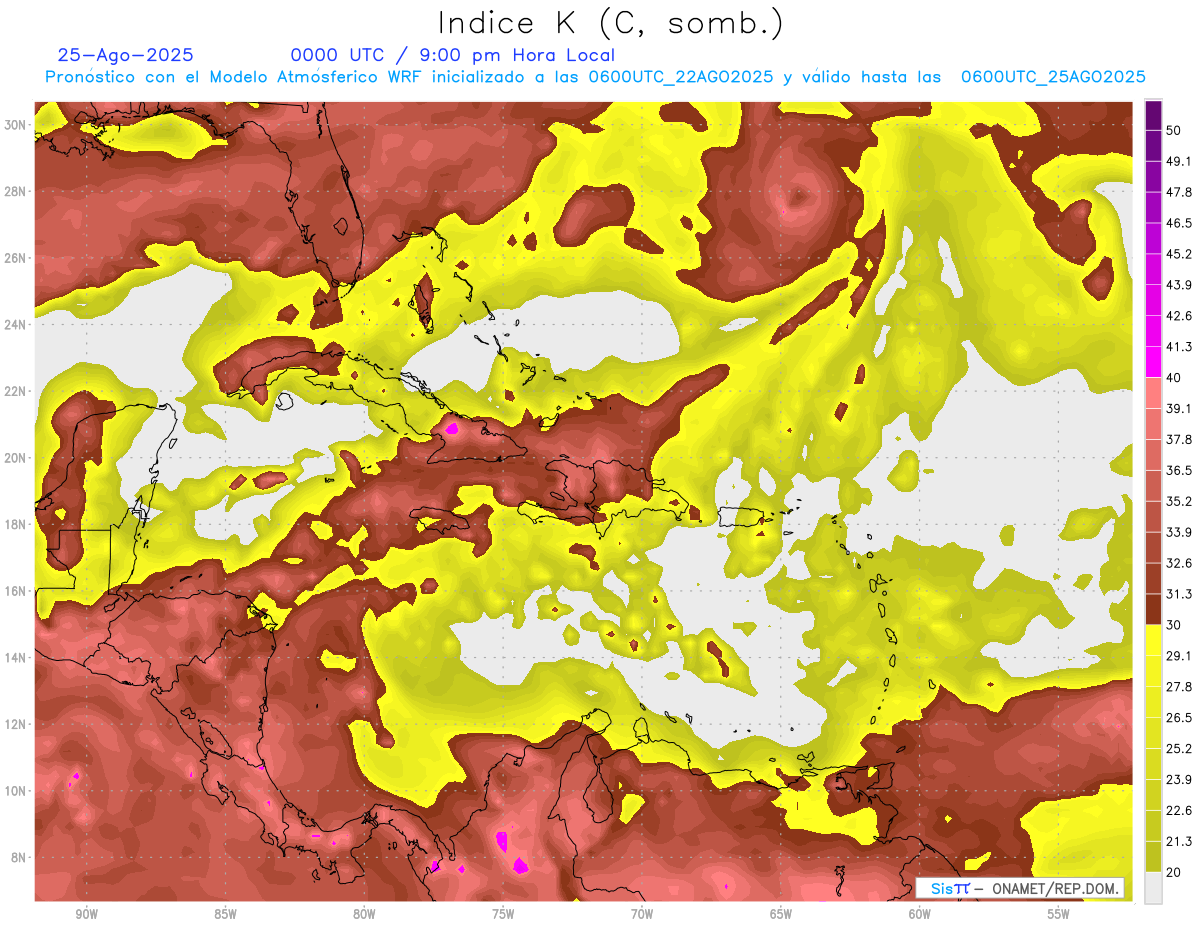Click the colorbar value 31.3
The width and height of the screenshot is (1200, 927).
pyautogui.click(x=1179, y=594)
